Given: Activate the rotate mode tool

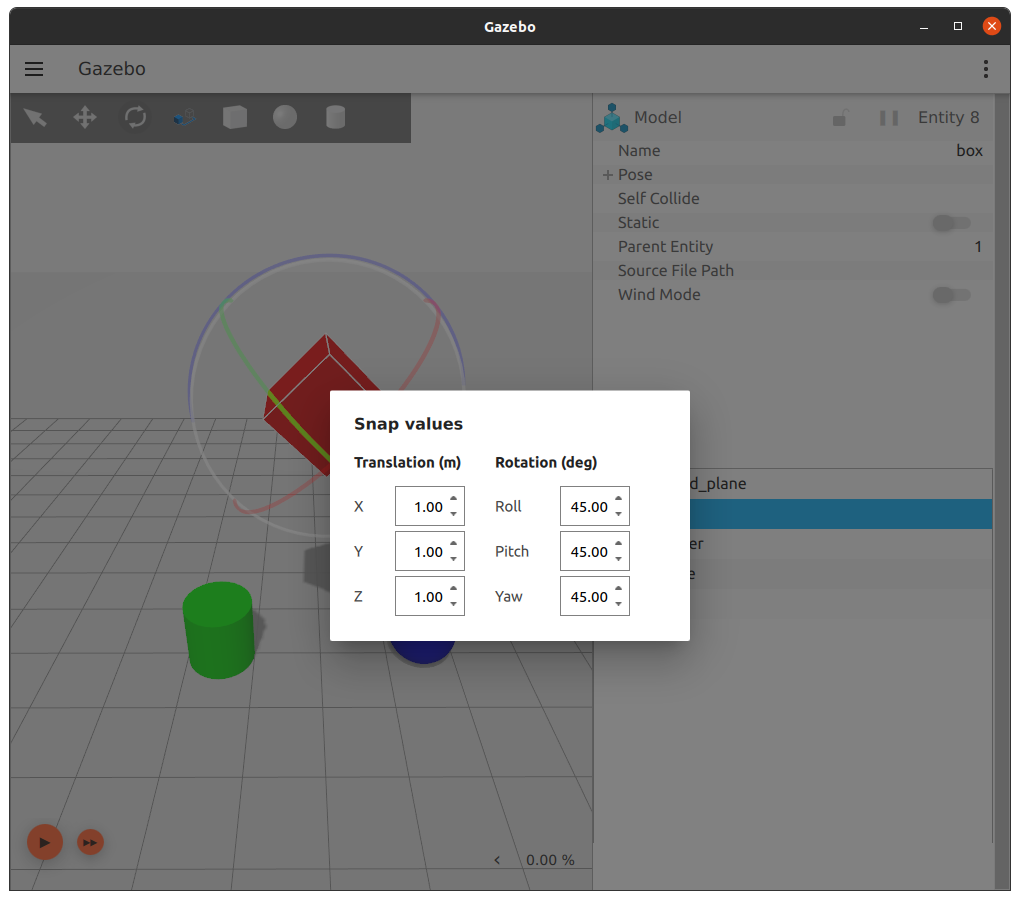Looking at the screenshot, I should pyautogui.click(x=135, y=118).
